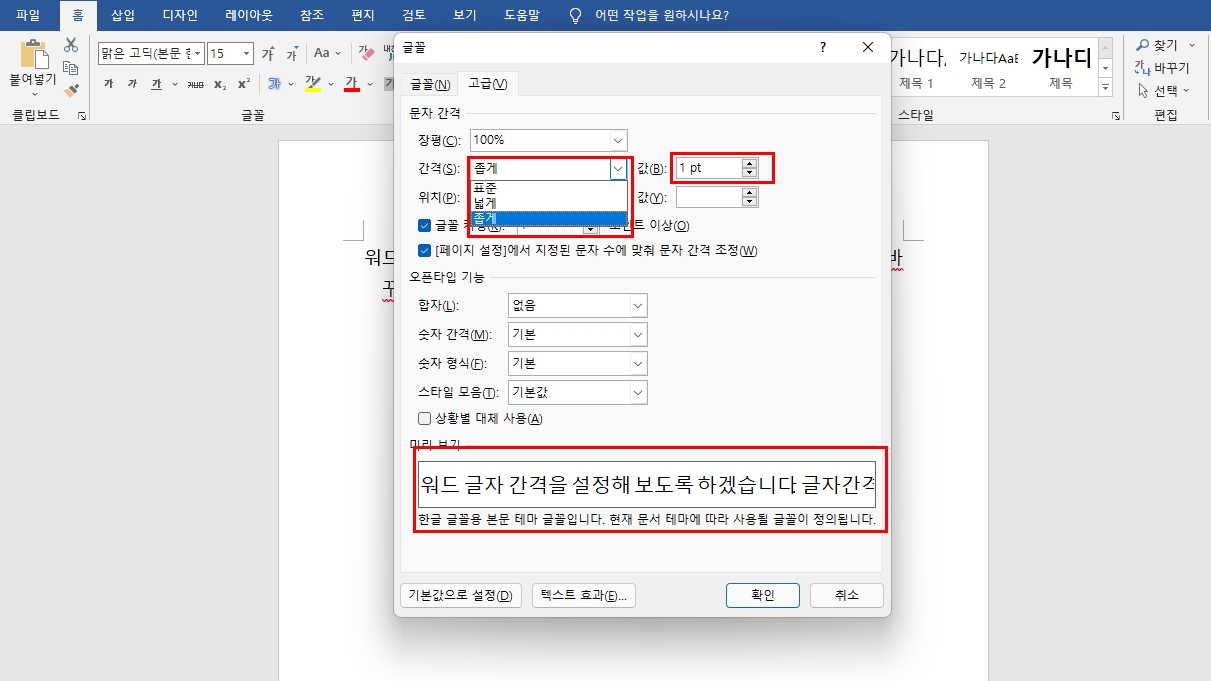Enable 상황별 대체 사용 option
The width and height of the screenshot is (1211, 681).
click(424, 418)
